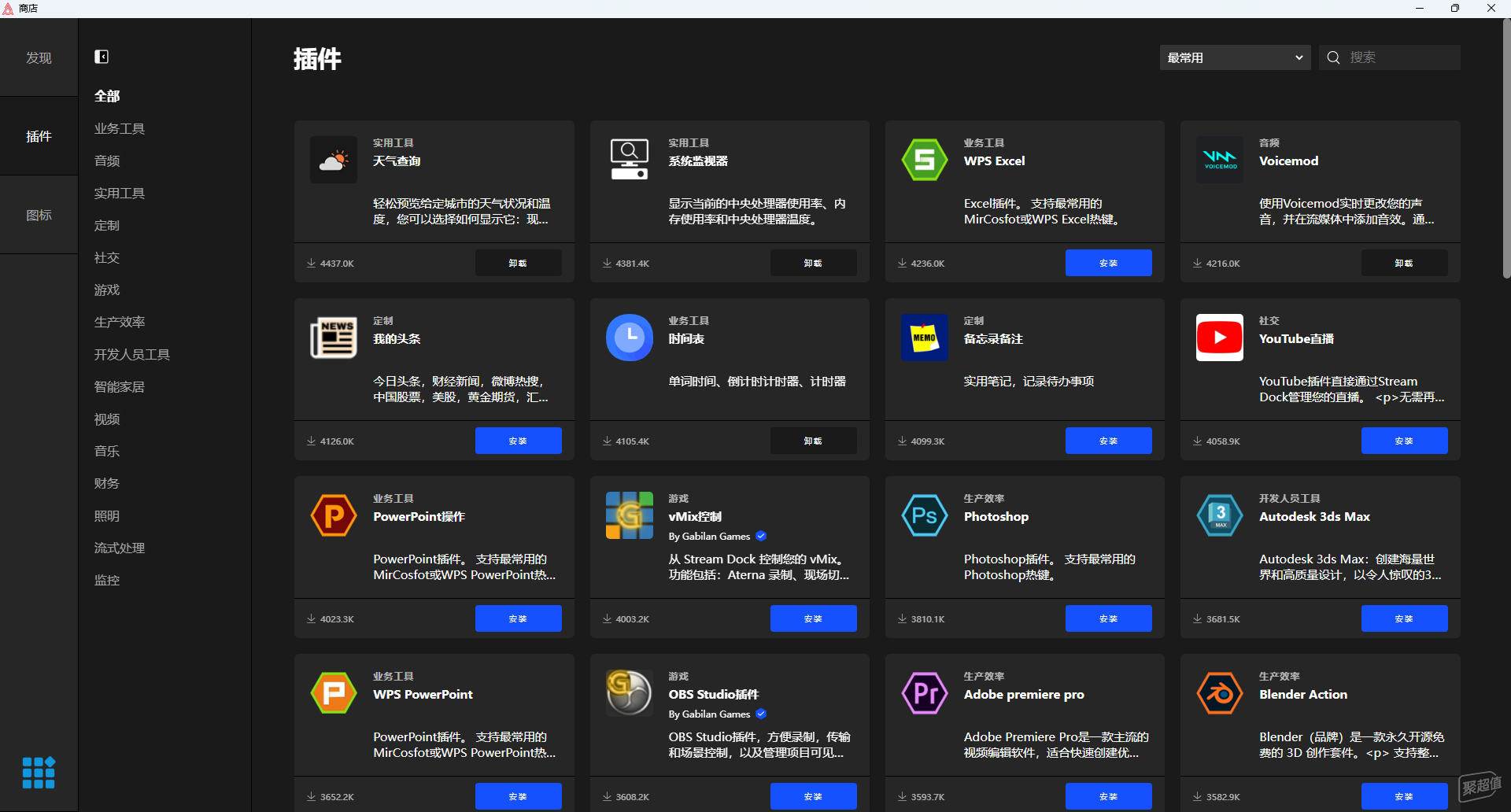Select the 监控 category
This screenshot has width=1511, height=812.
[x=107, y=580]
